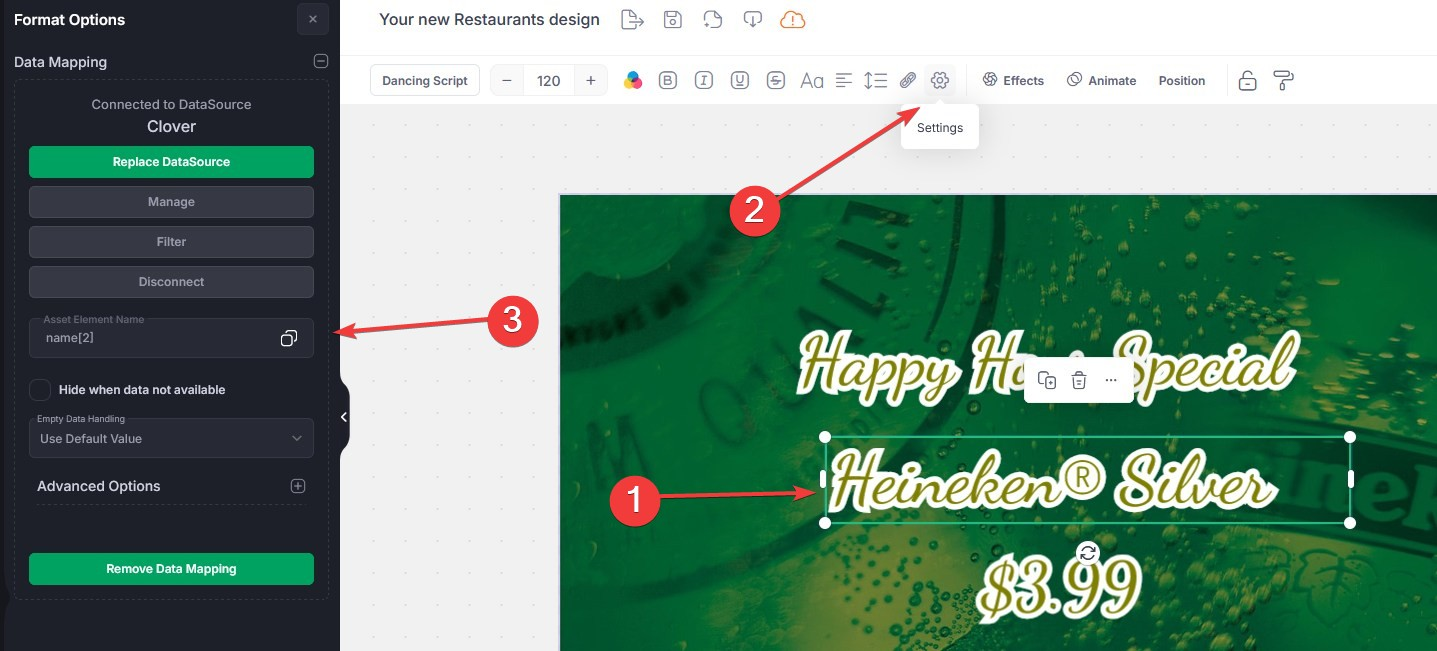Enable Hide when data not available checkbox

point(40,390)
